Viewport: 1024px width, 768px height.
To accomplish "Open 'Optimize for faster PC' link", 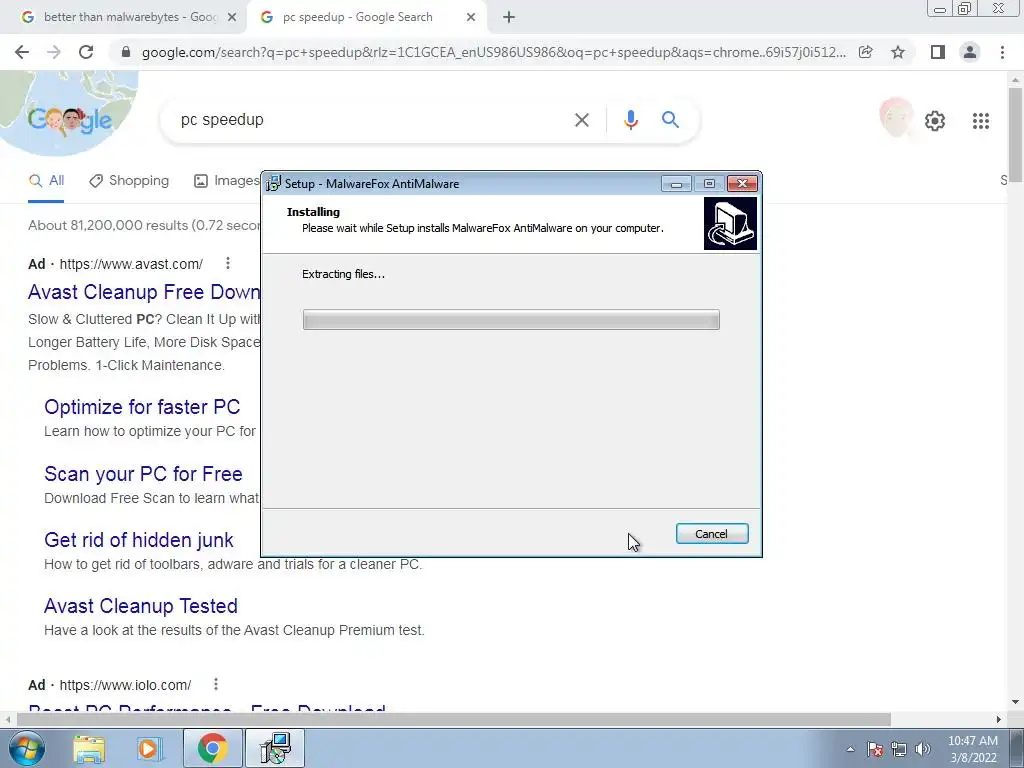I will (142, 407).
